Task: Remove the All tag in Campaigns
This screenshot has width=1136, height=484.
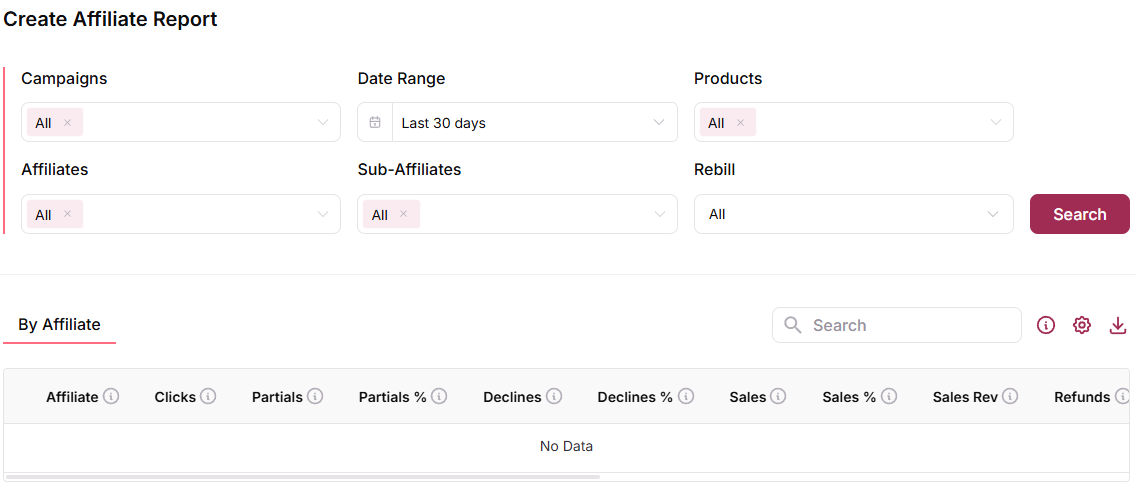Action: tap(67, 122)
